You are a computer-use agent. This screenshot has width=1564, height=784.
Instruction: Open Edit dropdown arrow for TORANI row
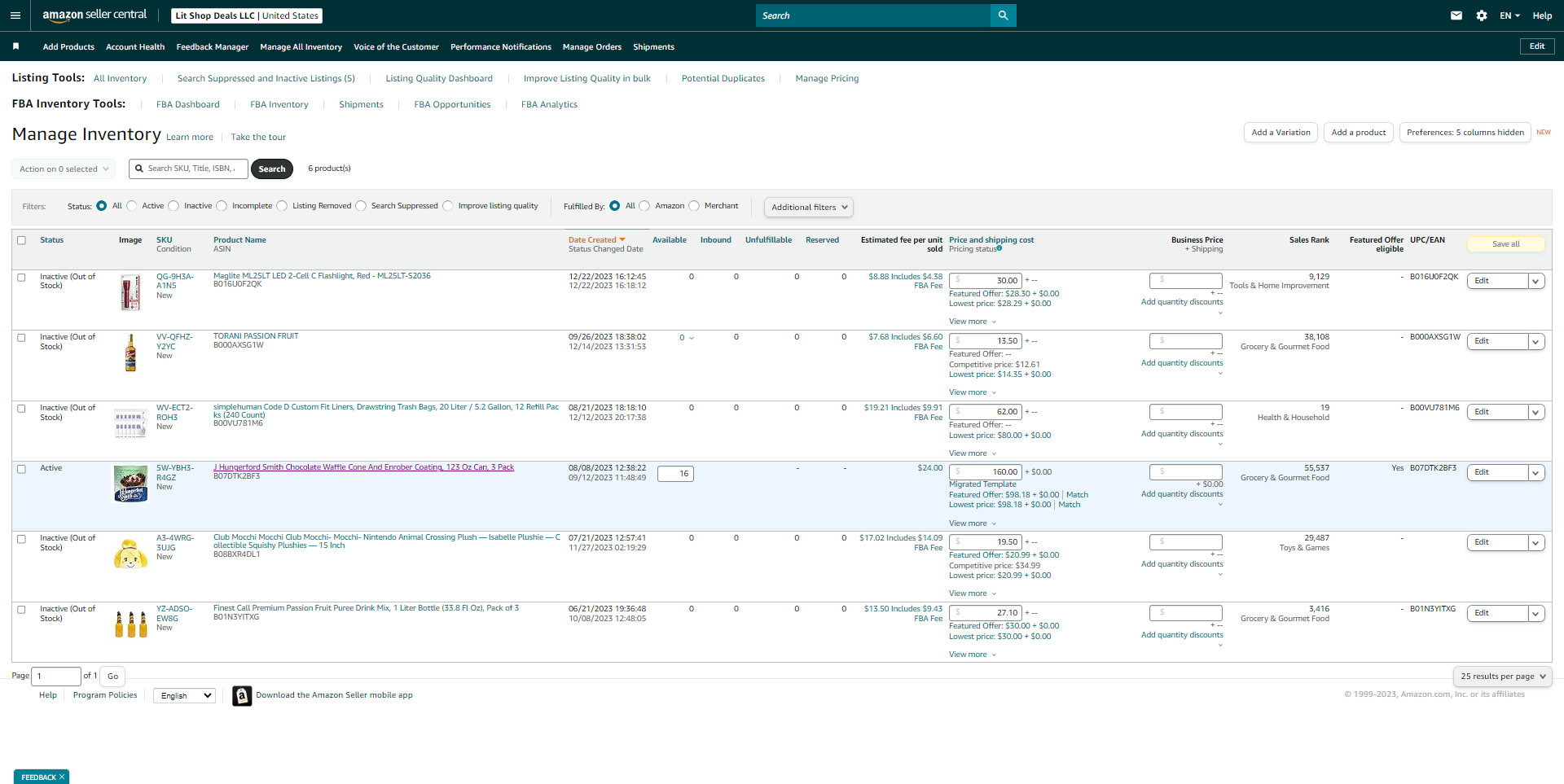pos(1536,341)
